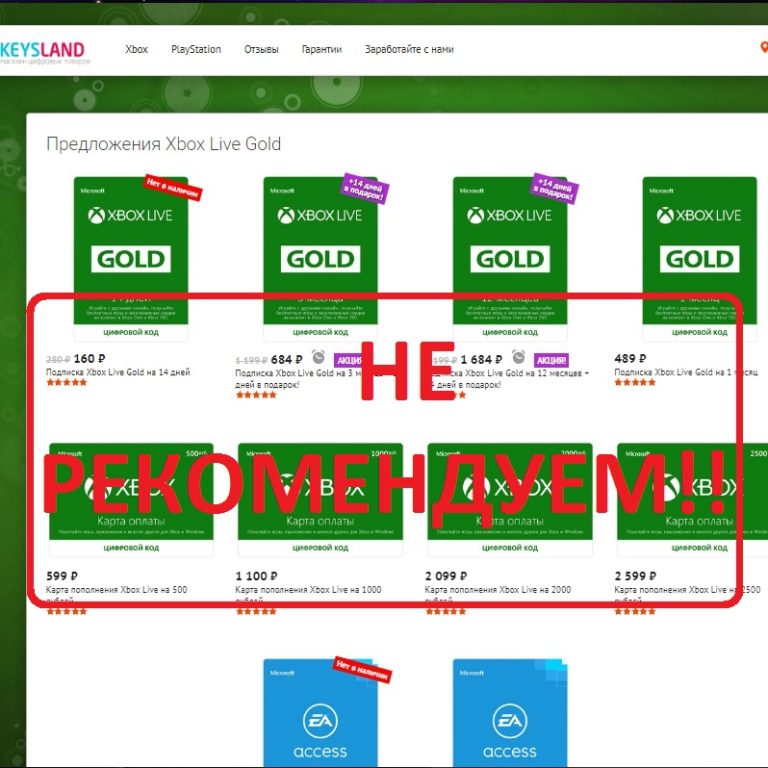Image resolution: width=768 pixels, height=768 pixels.
Task: Click Нет в наличии badge on EA Access card
Action: point(362,670)
